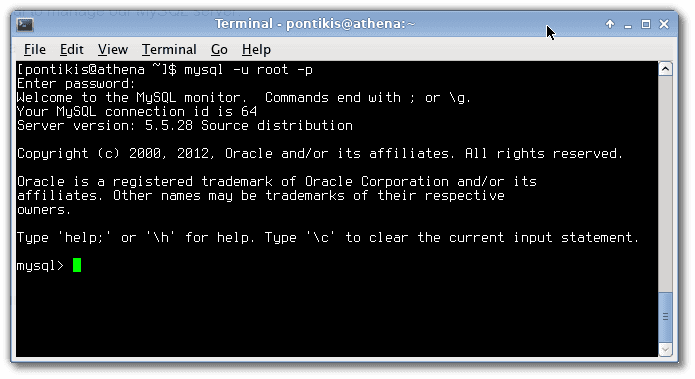Open the Terminal menu
Screen dimensions: 695x379
(169, 49)
